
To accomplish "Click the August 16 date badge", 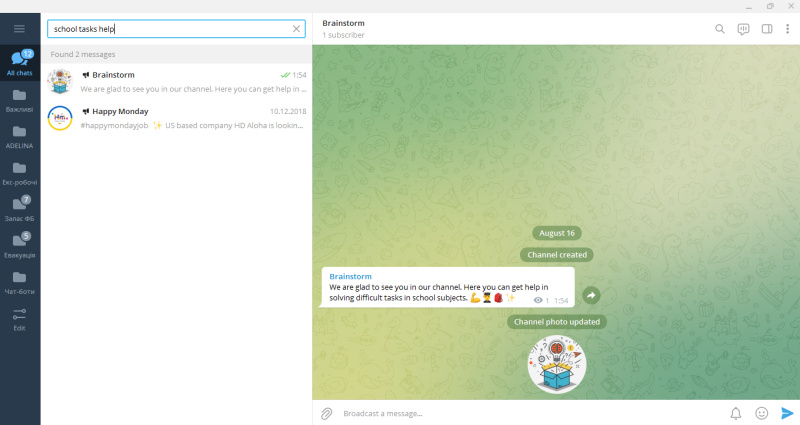I will tap(557, 233).
